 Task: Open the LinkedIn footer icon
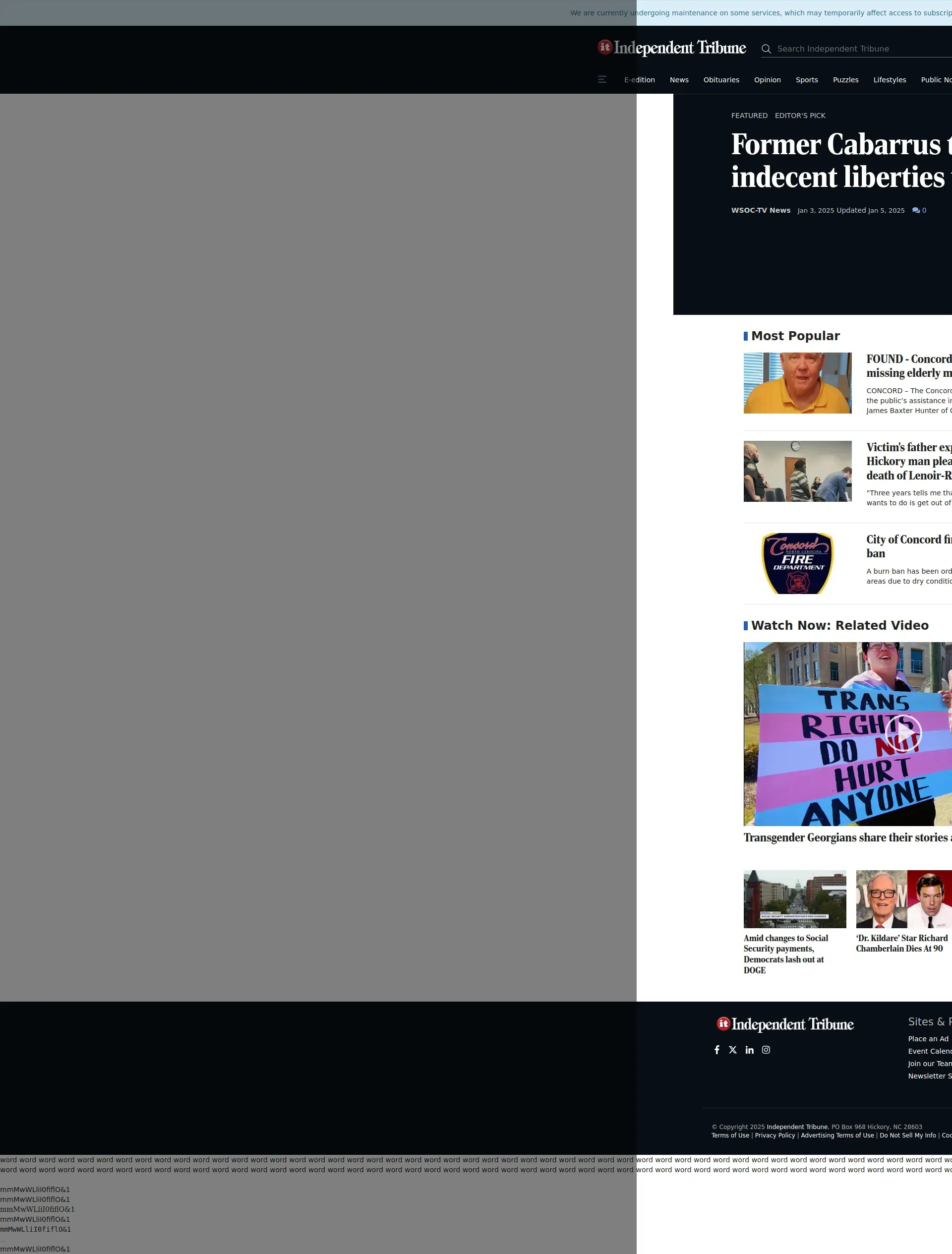(x=749, y=1050)
